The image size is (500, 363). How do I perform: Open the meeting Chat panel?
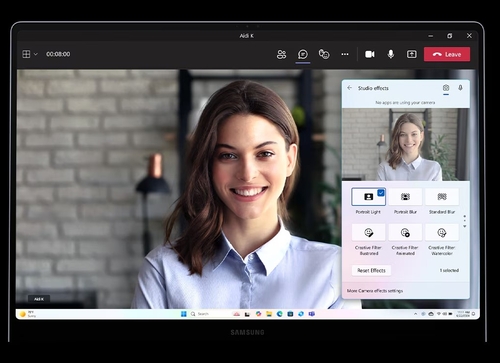point(303,54)
